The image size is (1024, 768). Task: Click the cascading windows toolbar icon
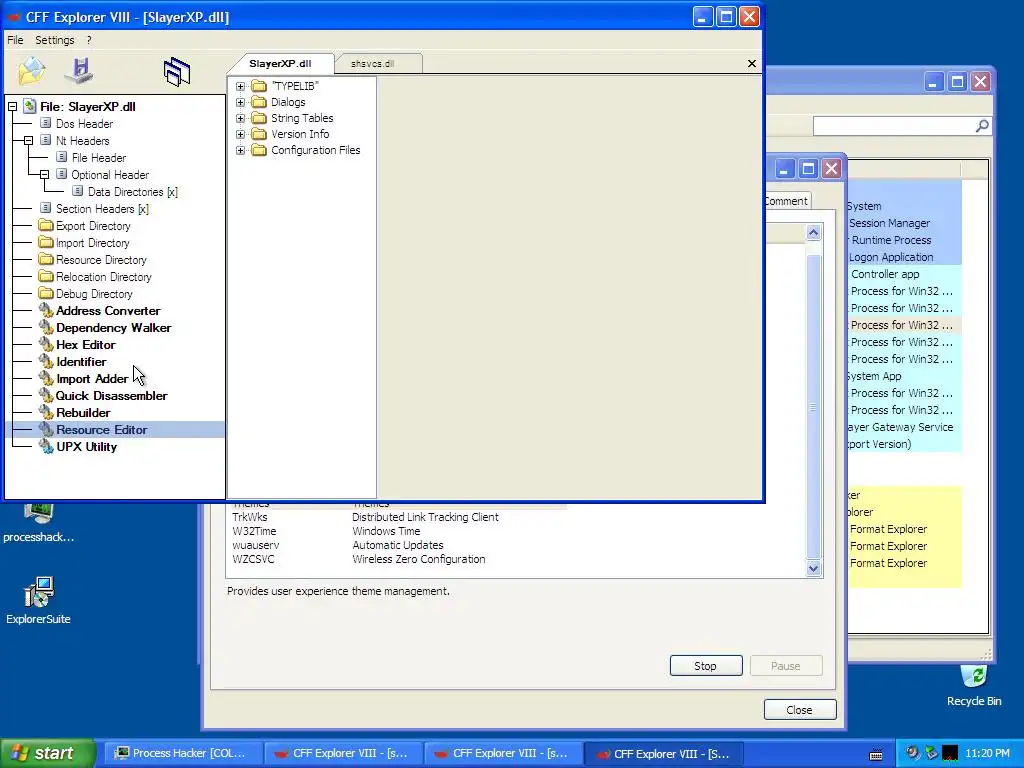(176, 71)
